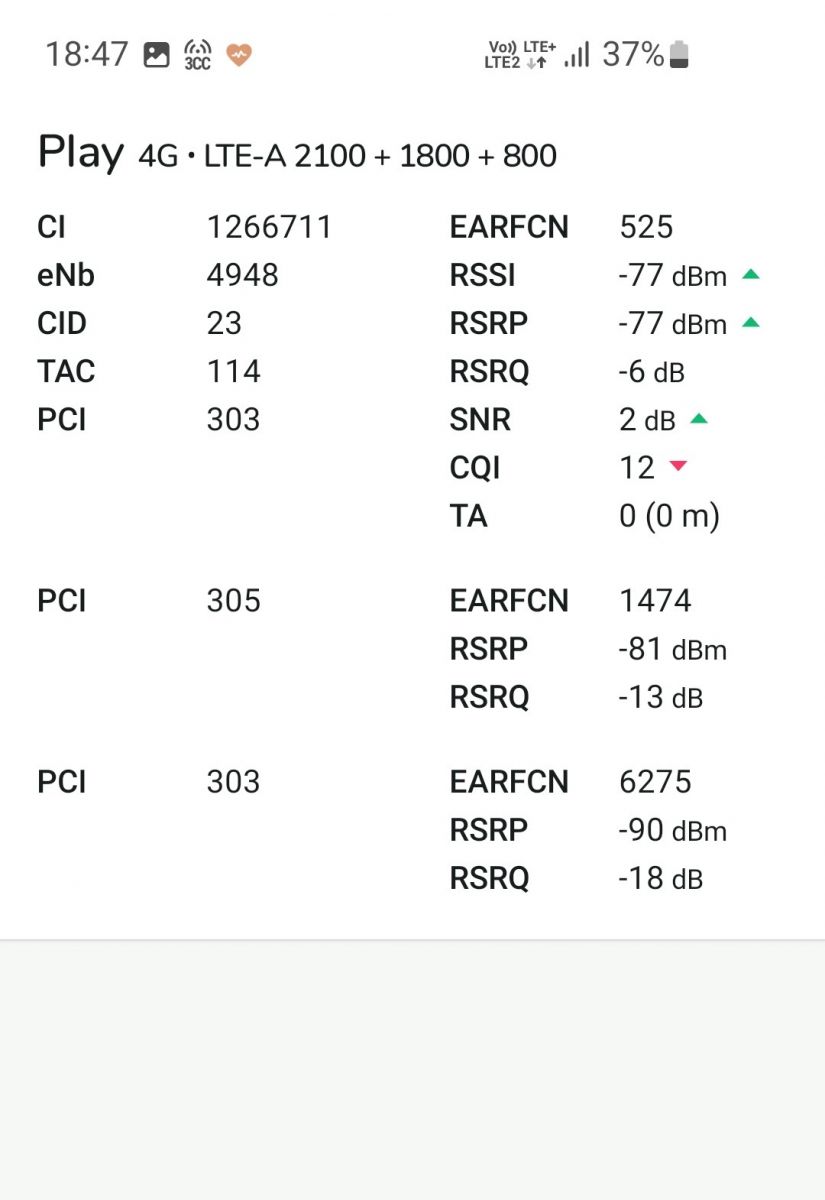Tap the gallery image notification icon

click(157, 54)
